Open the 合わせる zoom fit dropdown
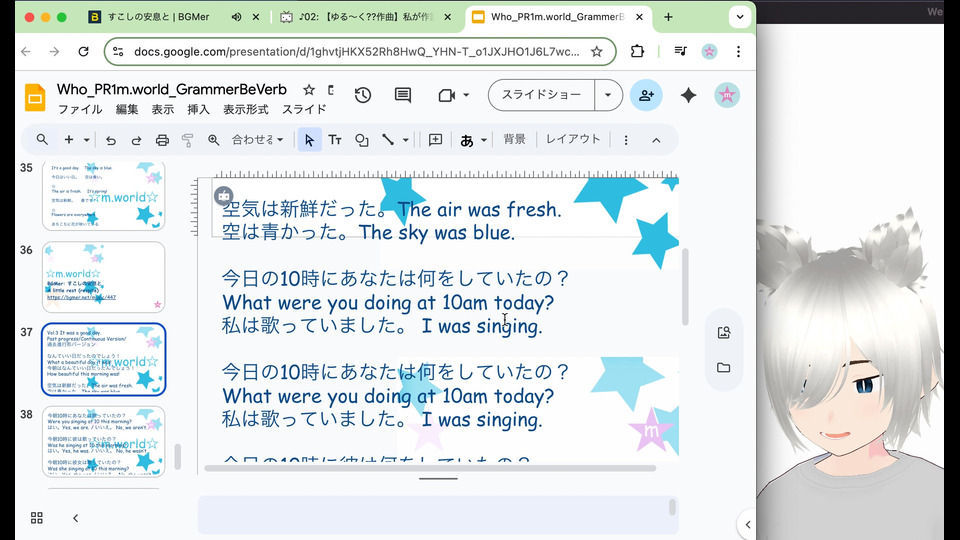Screen dimensions: 960x540 point(257,140)
